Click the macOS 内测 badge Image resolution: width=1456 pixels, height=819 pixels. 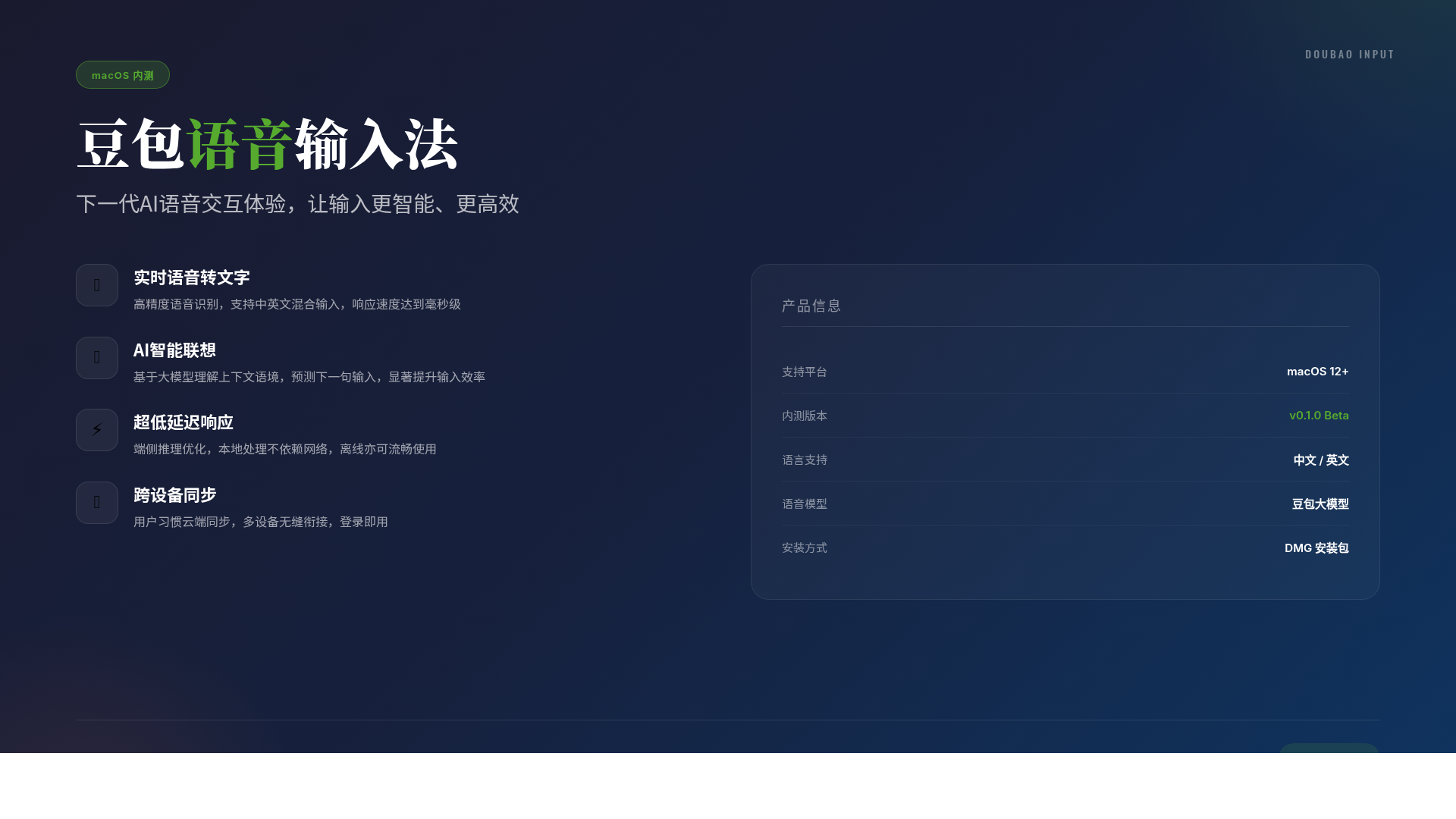(123, 75)
